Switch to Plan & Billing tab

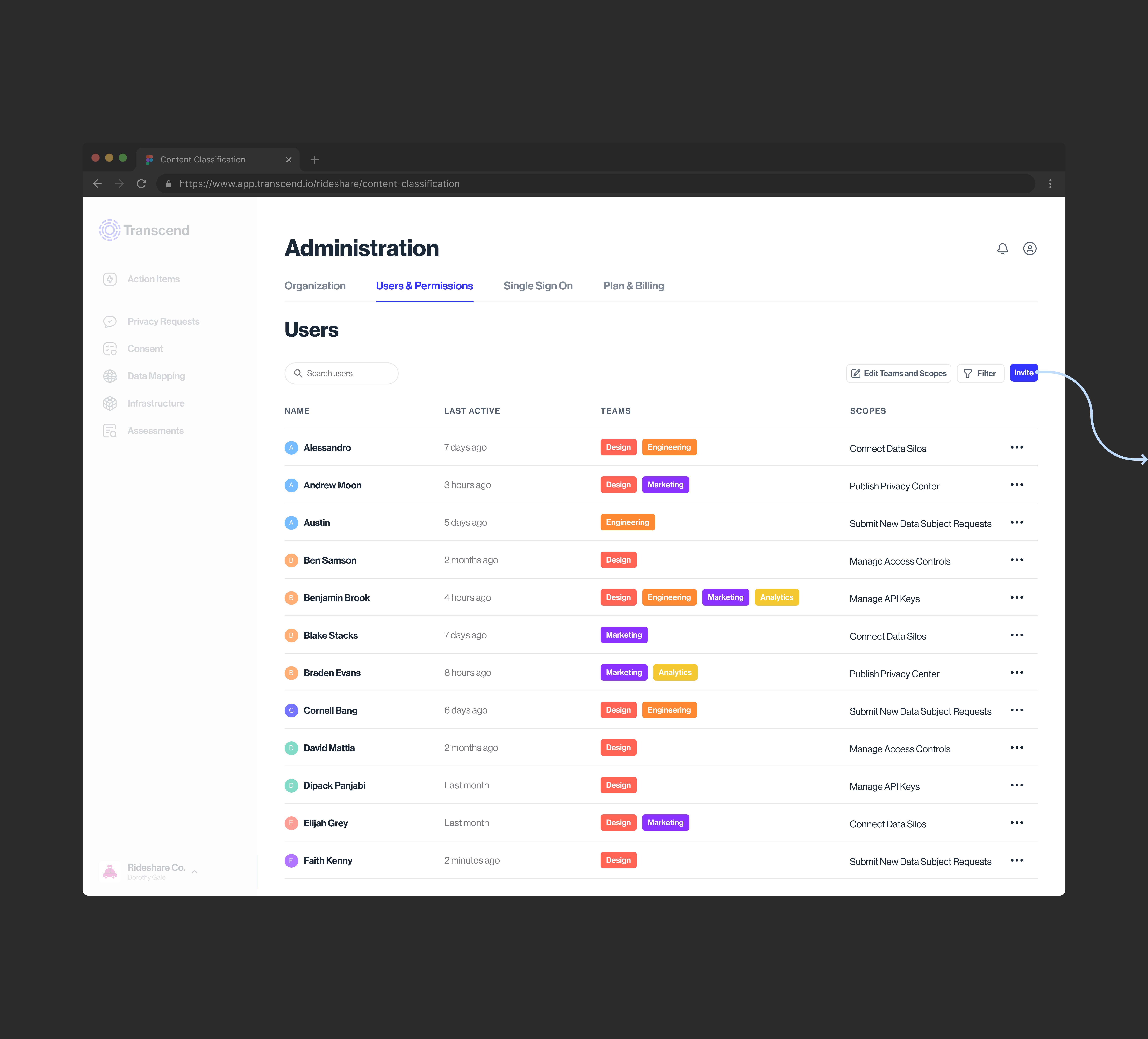pos(633,286)
